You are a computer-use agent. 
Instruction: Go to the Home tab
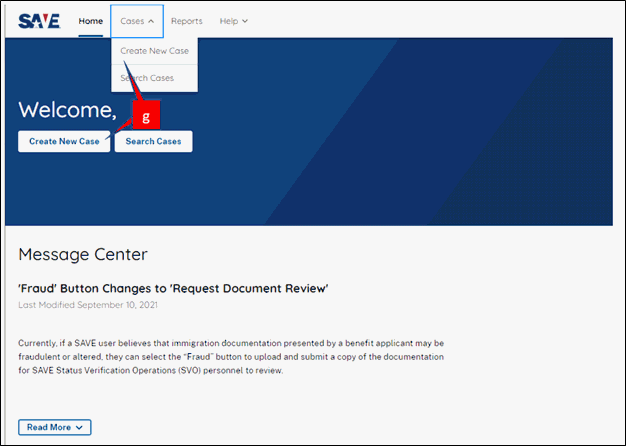pyautogui.click(x=91, y=21)
